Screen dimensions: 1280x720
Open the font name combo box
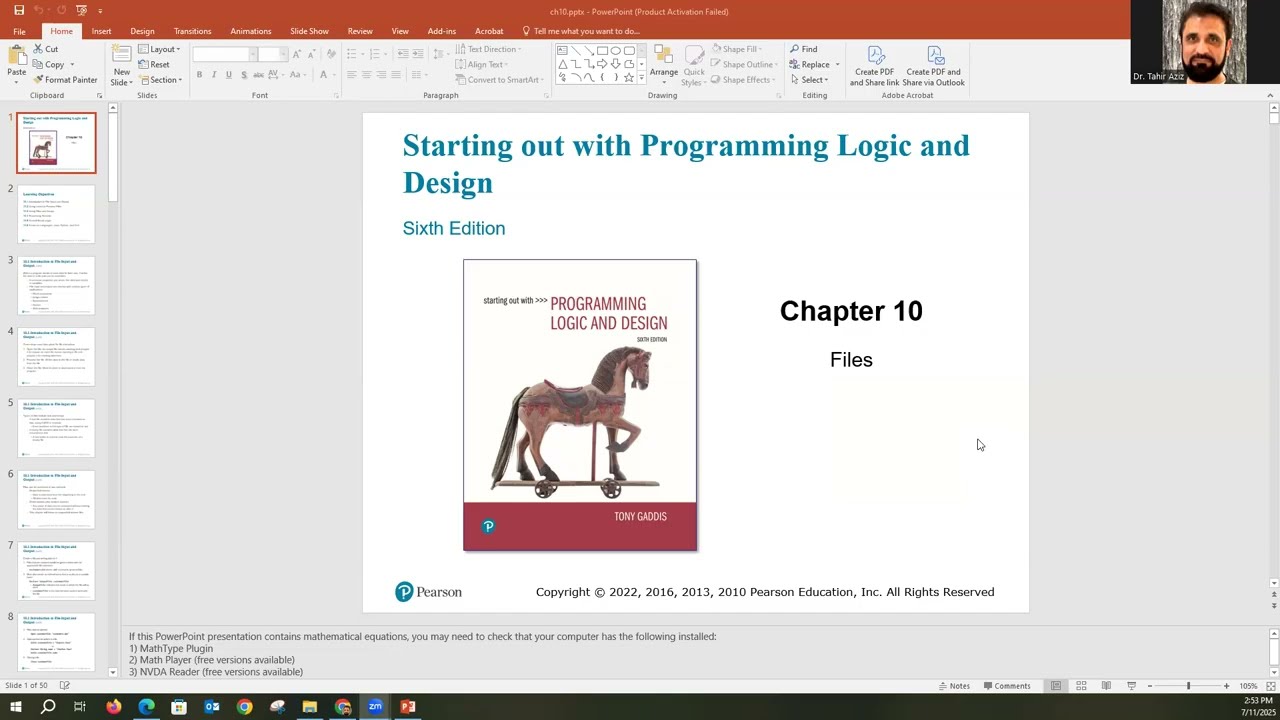pyautogui.click(x=224, y=54)
